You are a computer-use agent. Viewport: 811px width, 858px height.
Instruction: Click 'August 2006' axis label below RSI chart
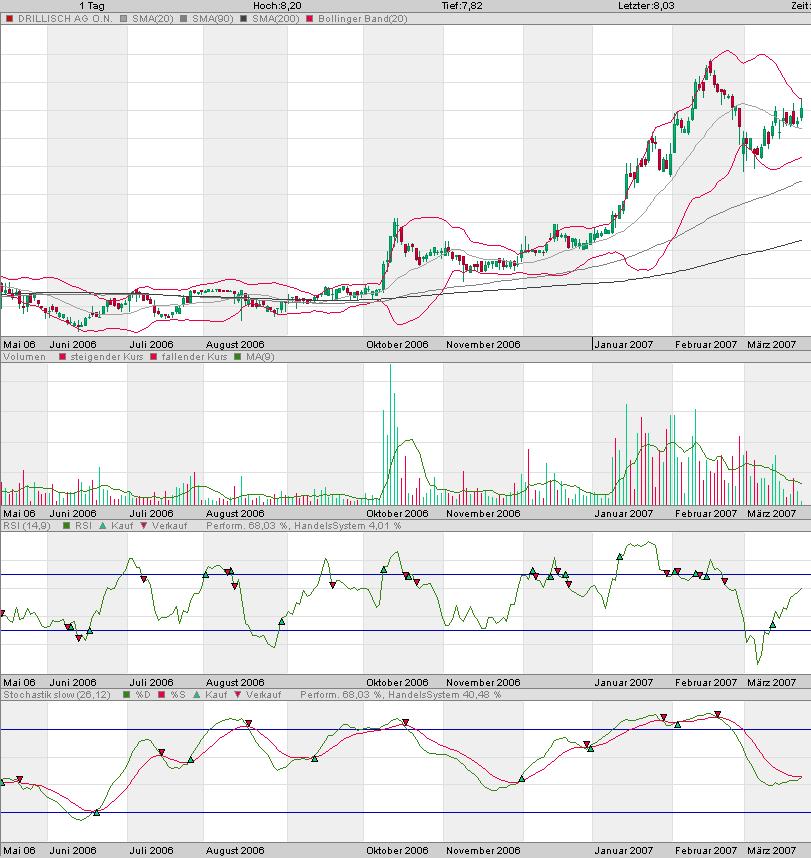tap(235, 683)
